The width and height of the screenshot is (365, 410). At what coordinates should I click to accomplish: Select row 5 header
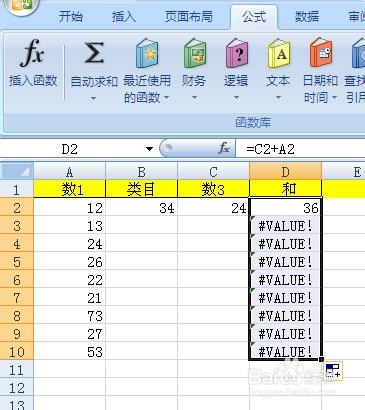click(17, 261)
